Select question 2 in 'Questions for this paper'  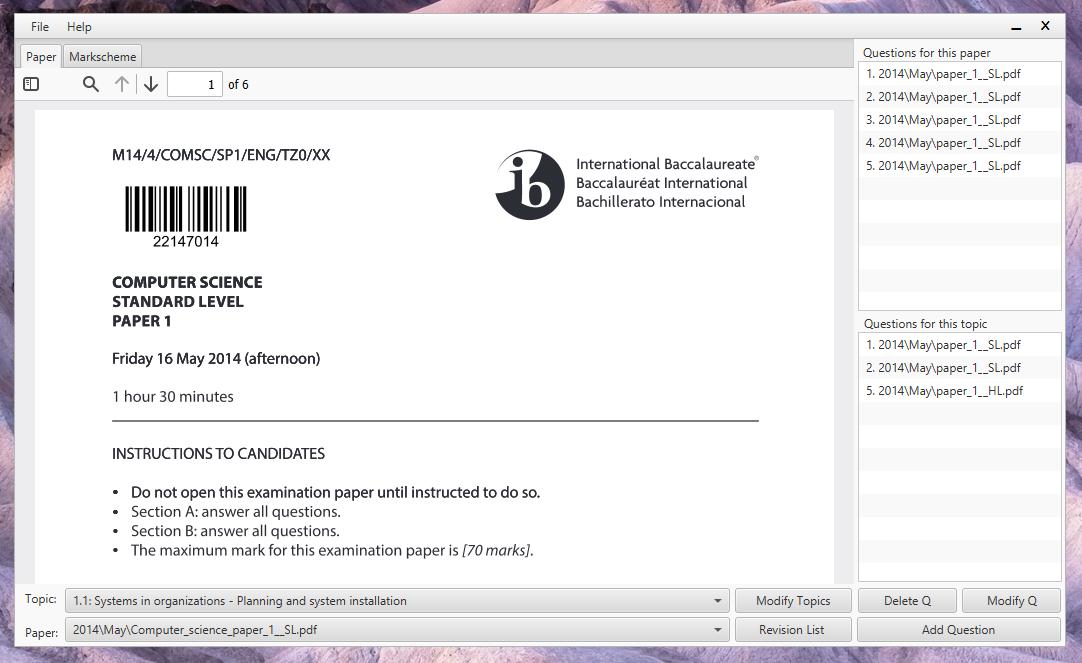[x=959, y=97]
